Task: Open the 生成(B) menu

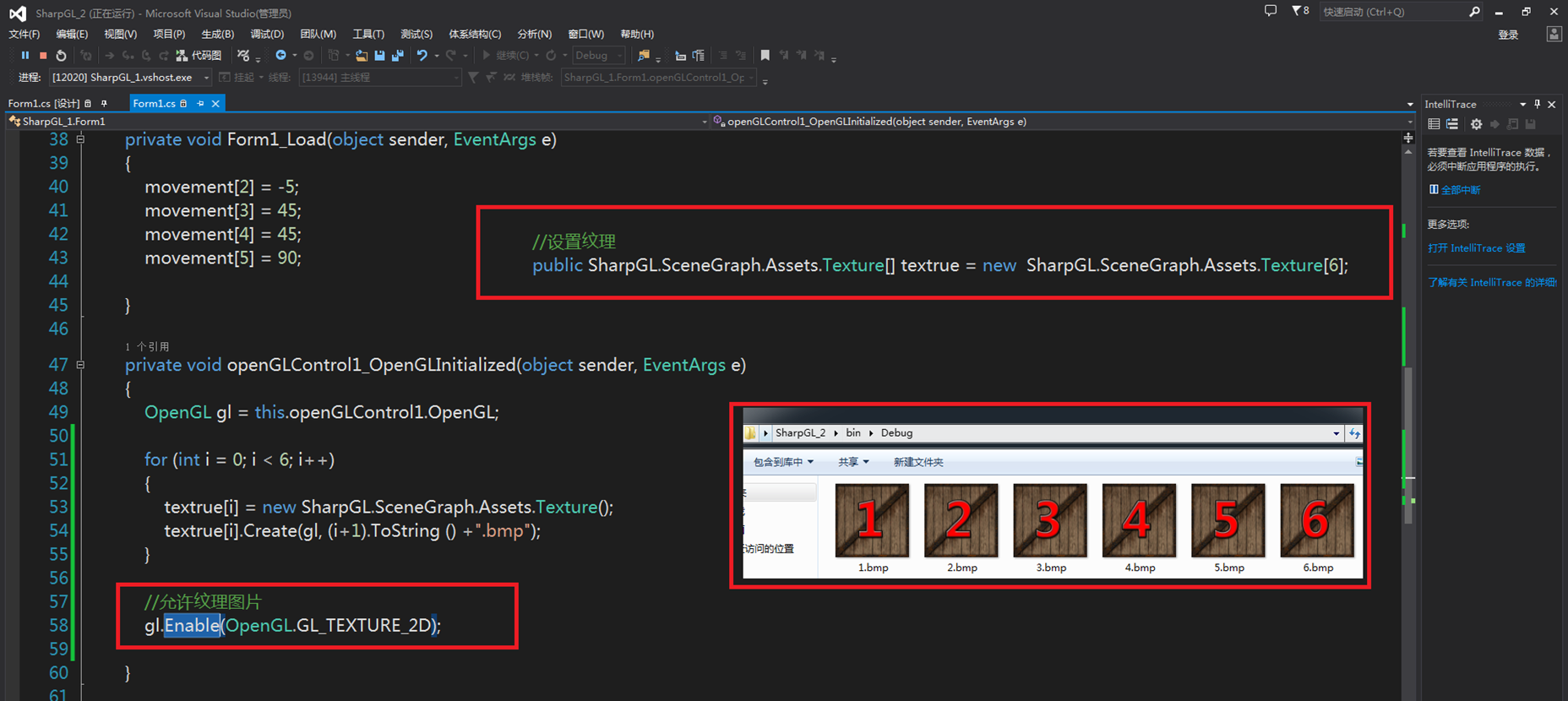Action: point(218,34)
